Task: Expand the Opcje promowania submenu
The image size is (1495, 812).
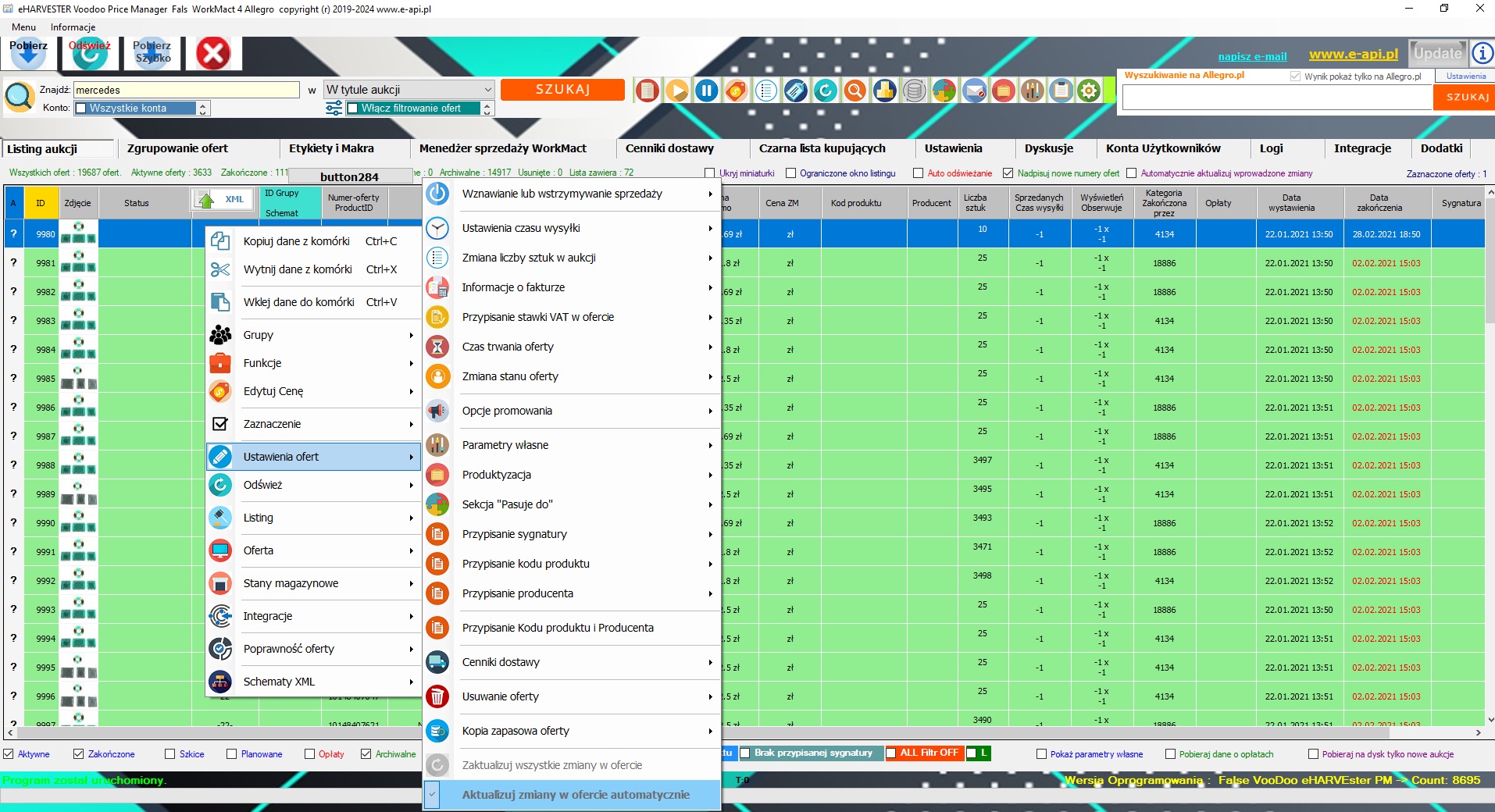Action: pyautogui.click(x=572, y=411)
